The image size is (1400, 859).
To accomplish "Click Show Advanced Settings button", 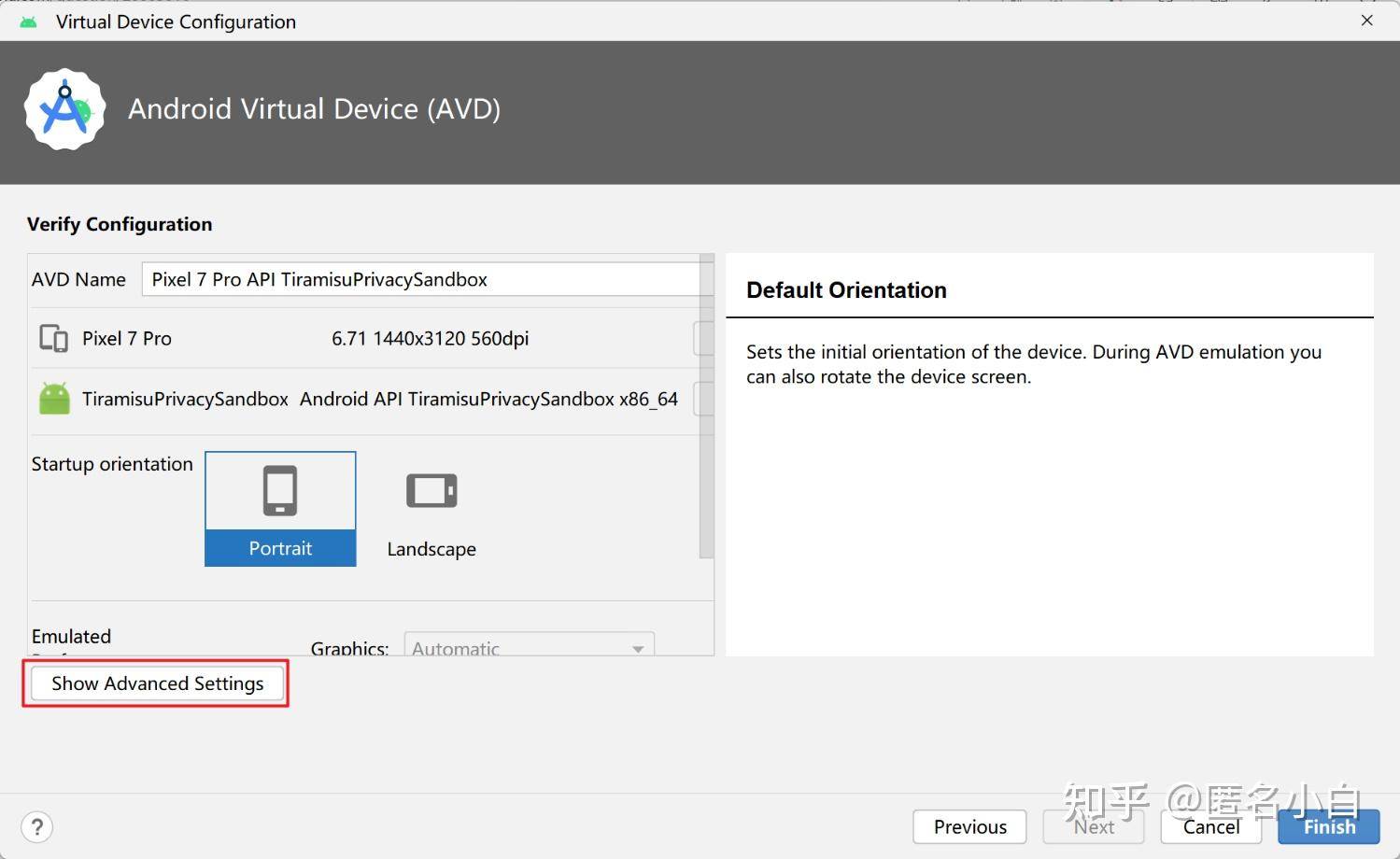I will point(157,683).
